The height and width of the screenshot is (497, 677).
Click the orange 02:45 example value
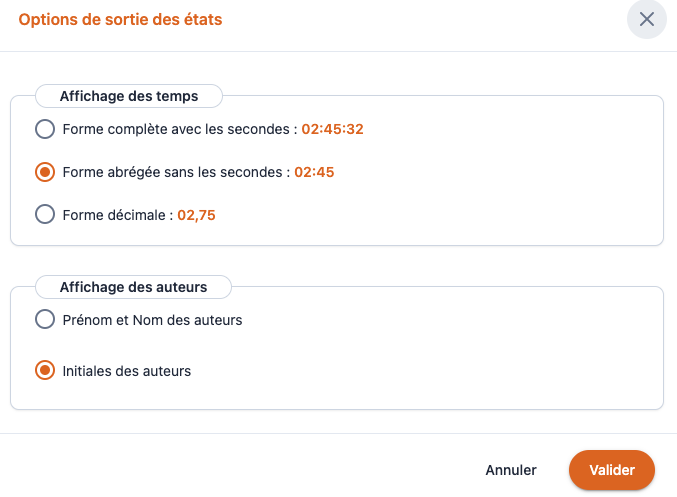click(314, 172)
